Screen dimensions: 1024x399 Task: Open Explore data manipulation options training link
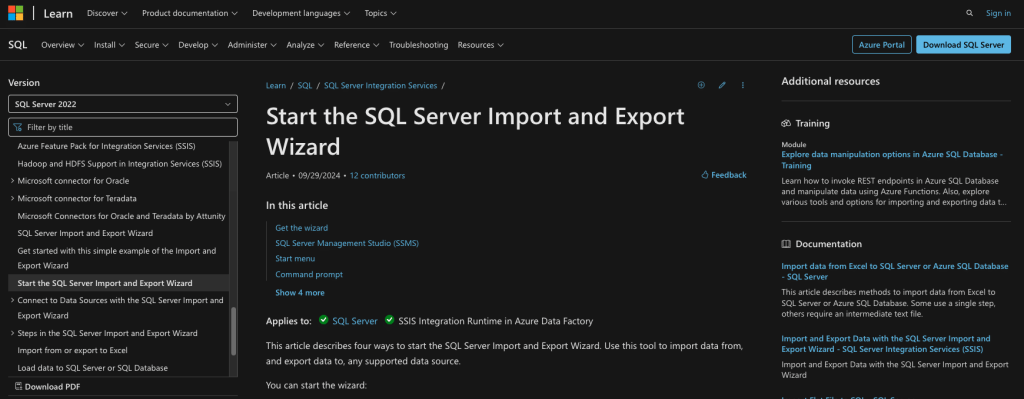891,160
